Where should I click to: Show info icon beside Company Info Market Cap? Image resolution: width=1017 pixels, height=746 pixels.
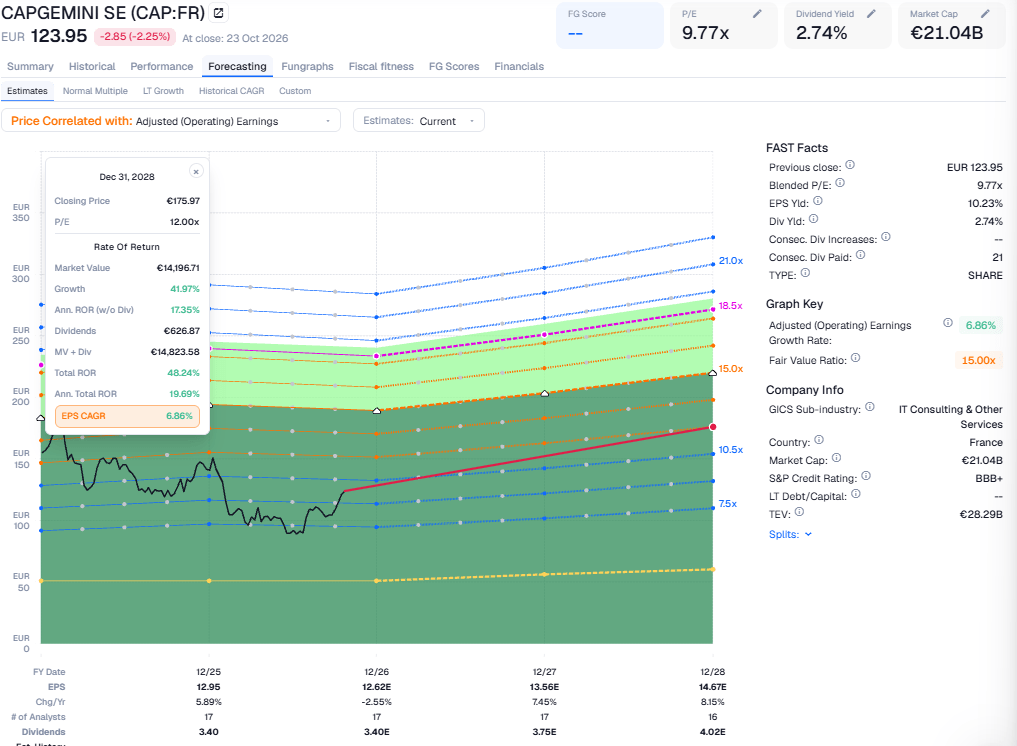tap(837, 458)
